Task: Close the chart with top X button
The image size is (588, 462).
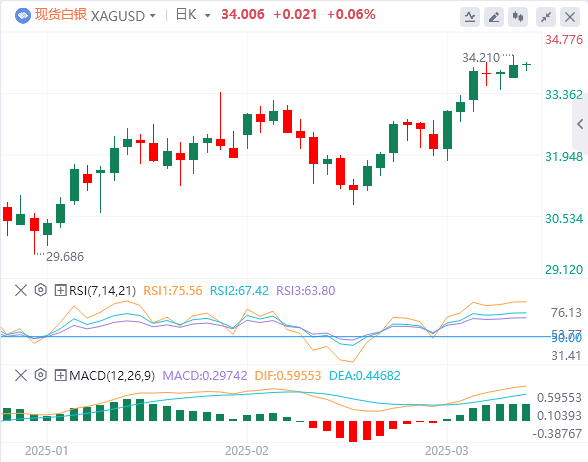Action: click(570, 17)
